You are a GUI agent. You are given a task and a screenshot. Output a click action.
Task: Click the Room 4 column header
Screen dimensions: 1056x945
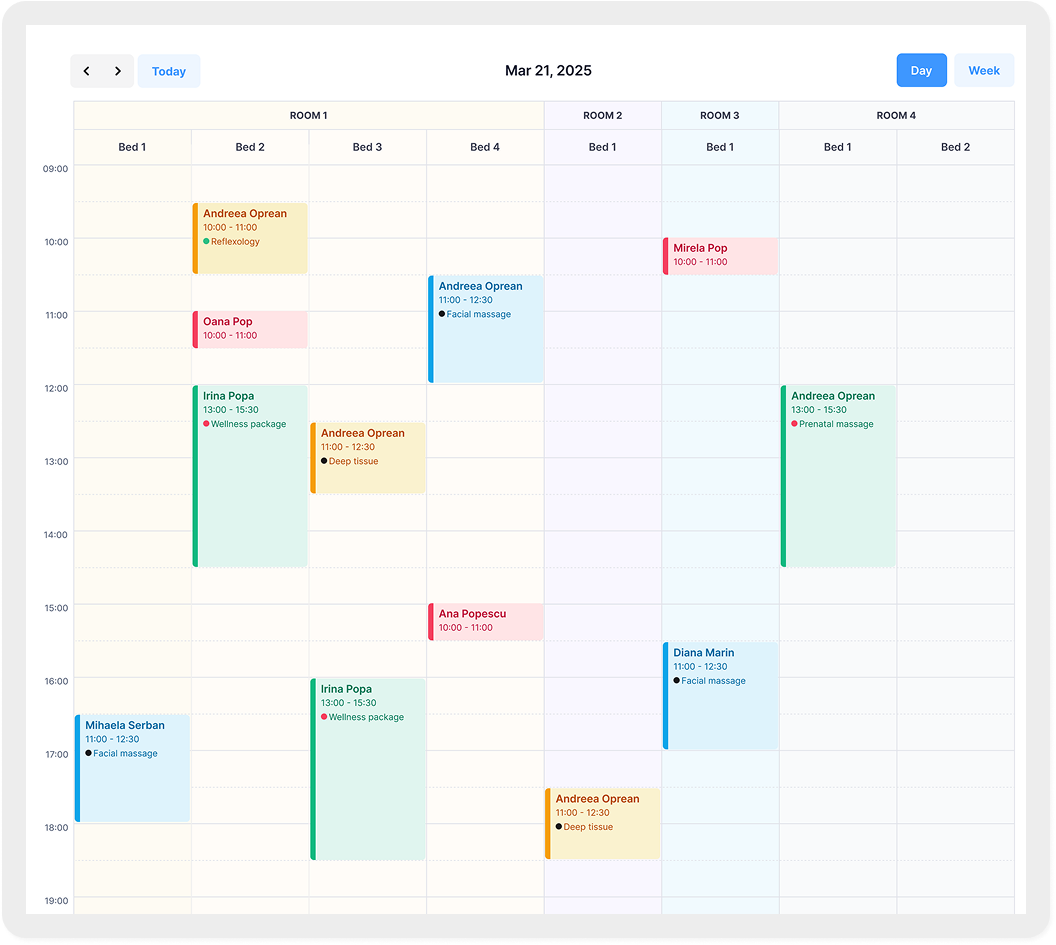point(896,116)
